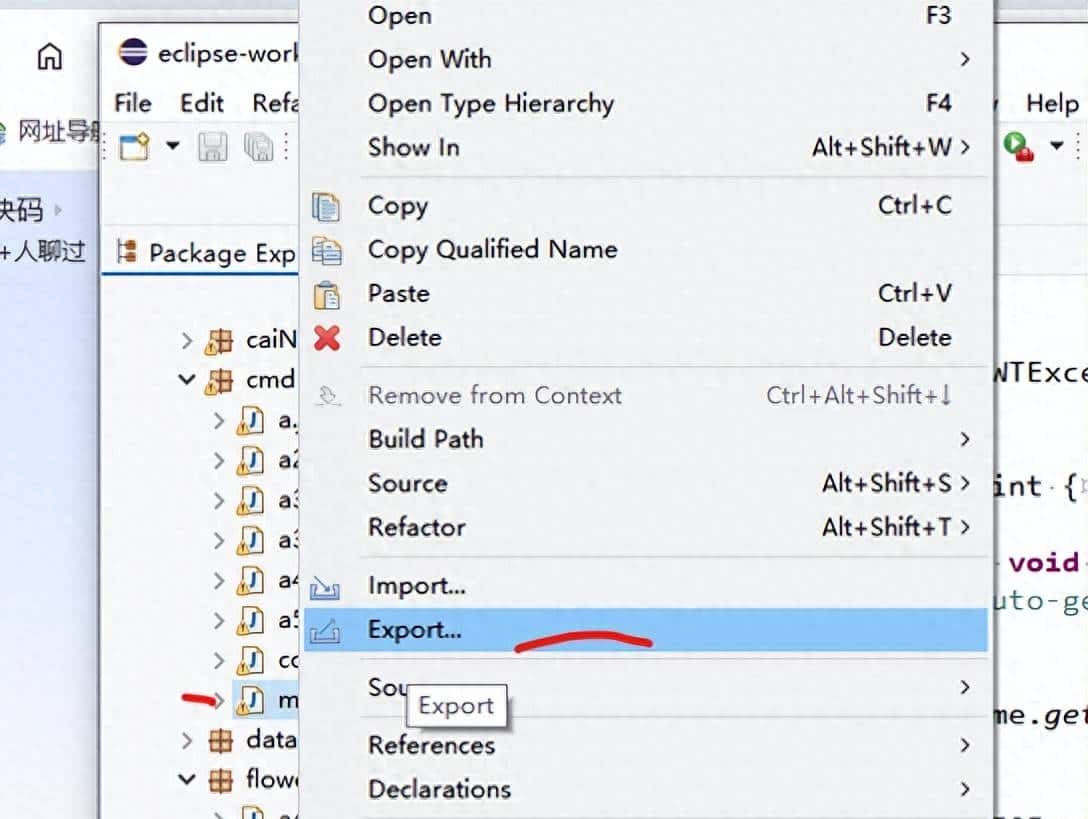This screenshot has height=819, width=1088.
Task: Choose Import... from the context menu
Action: point(645,586)
